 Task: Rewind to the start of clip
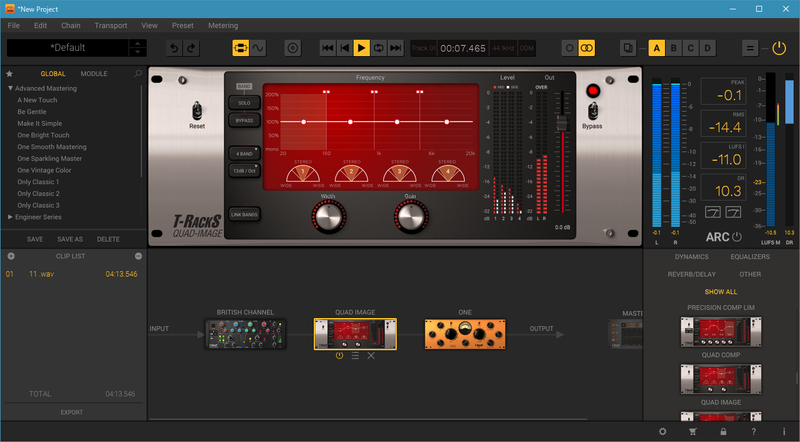tap(344, 48)
